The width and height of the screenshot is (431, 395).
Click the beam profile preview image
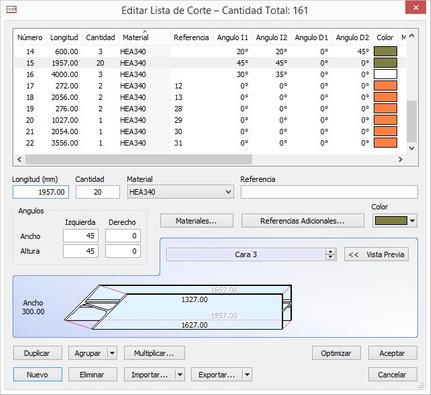point(178,307)
